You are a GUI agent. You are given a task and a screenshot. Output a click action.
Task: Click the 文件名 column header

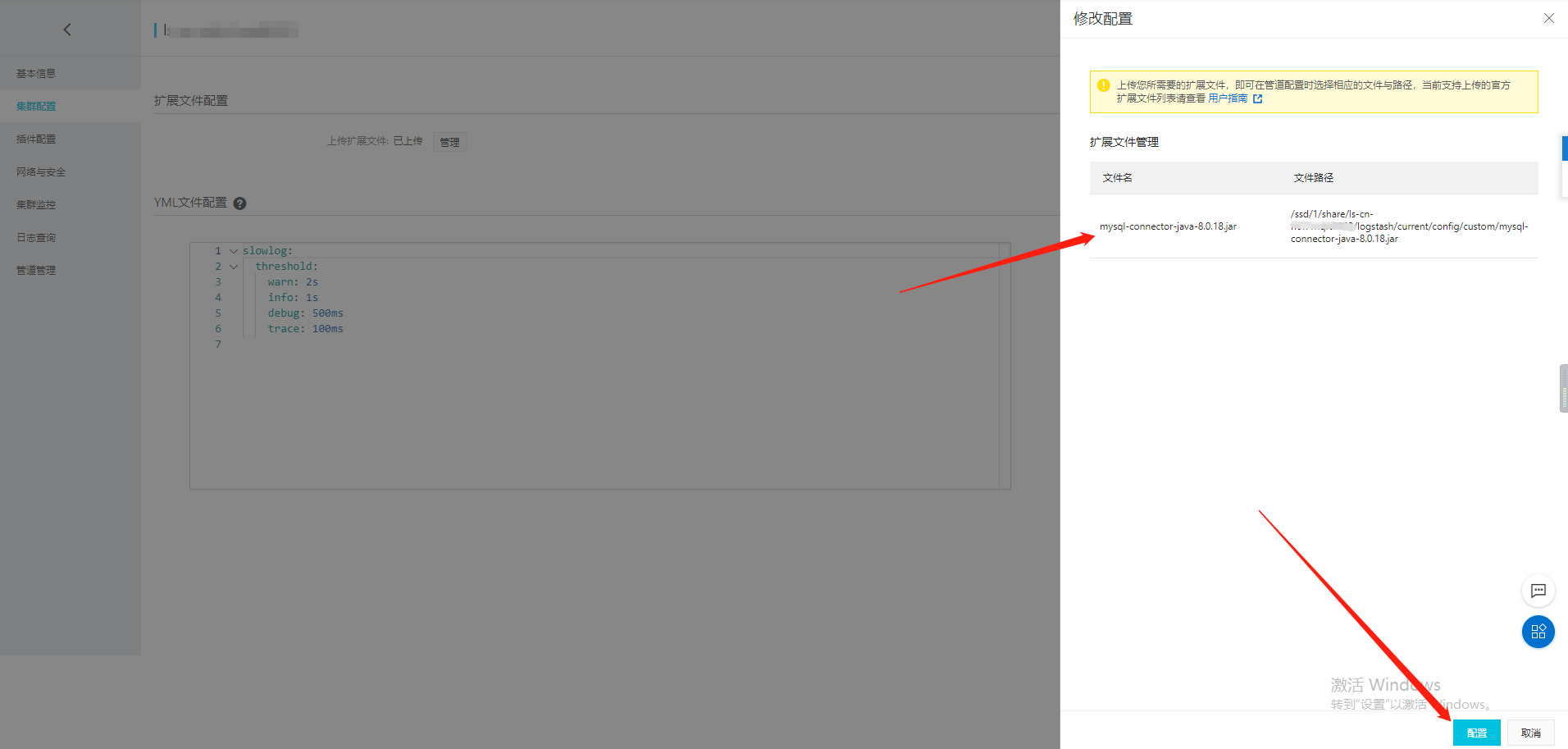pos(1117,178)
